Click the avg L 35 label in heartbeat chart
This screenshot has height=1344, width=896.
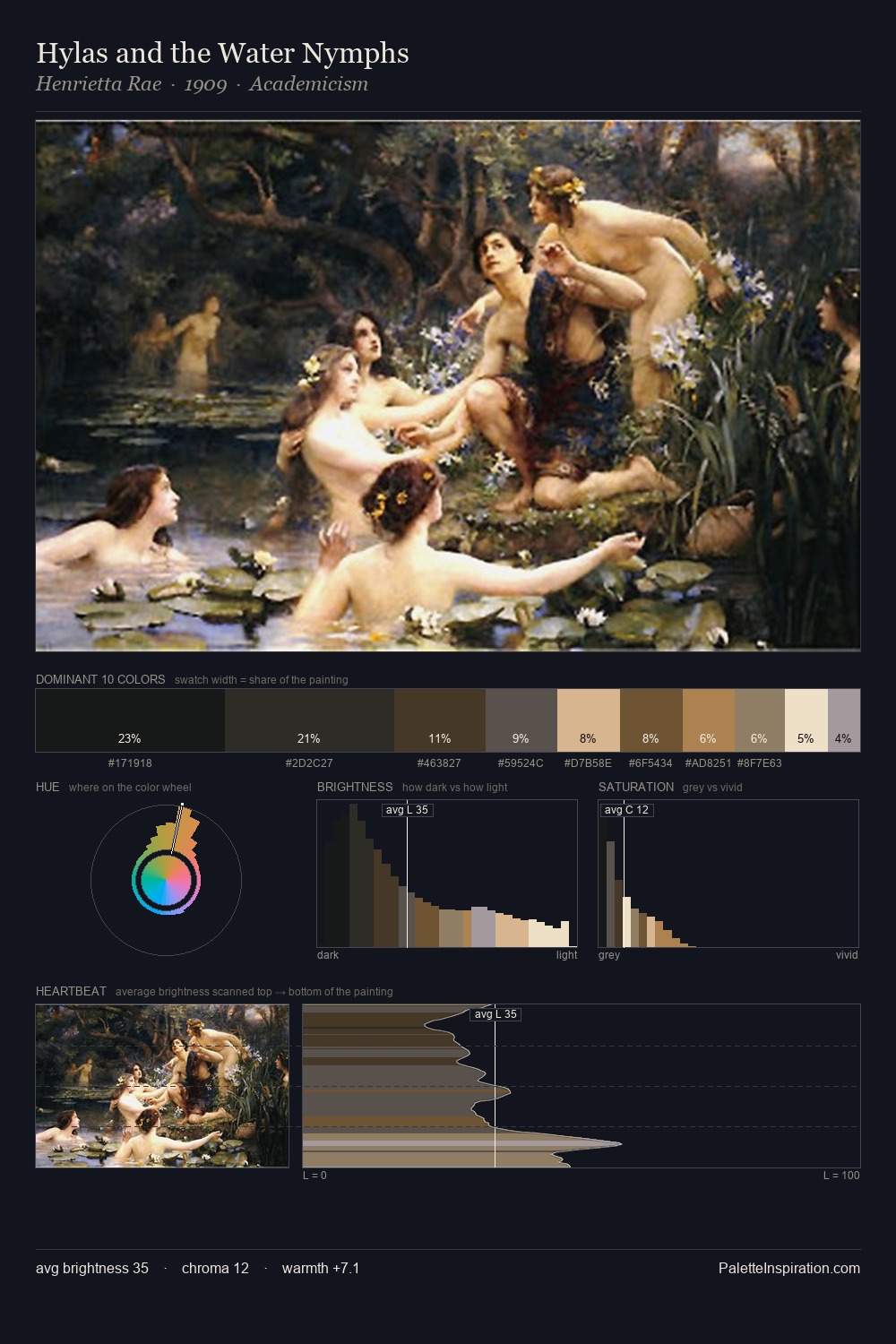[495, 1014]
